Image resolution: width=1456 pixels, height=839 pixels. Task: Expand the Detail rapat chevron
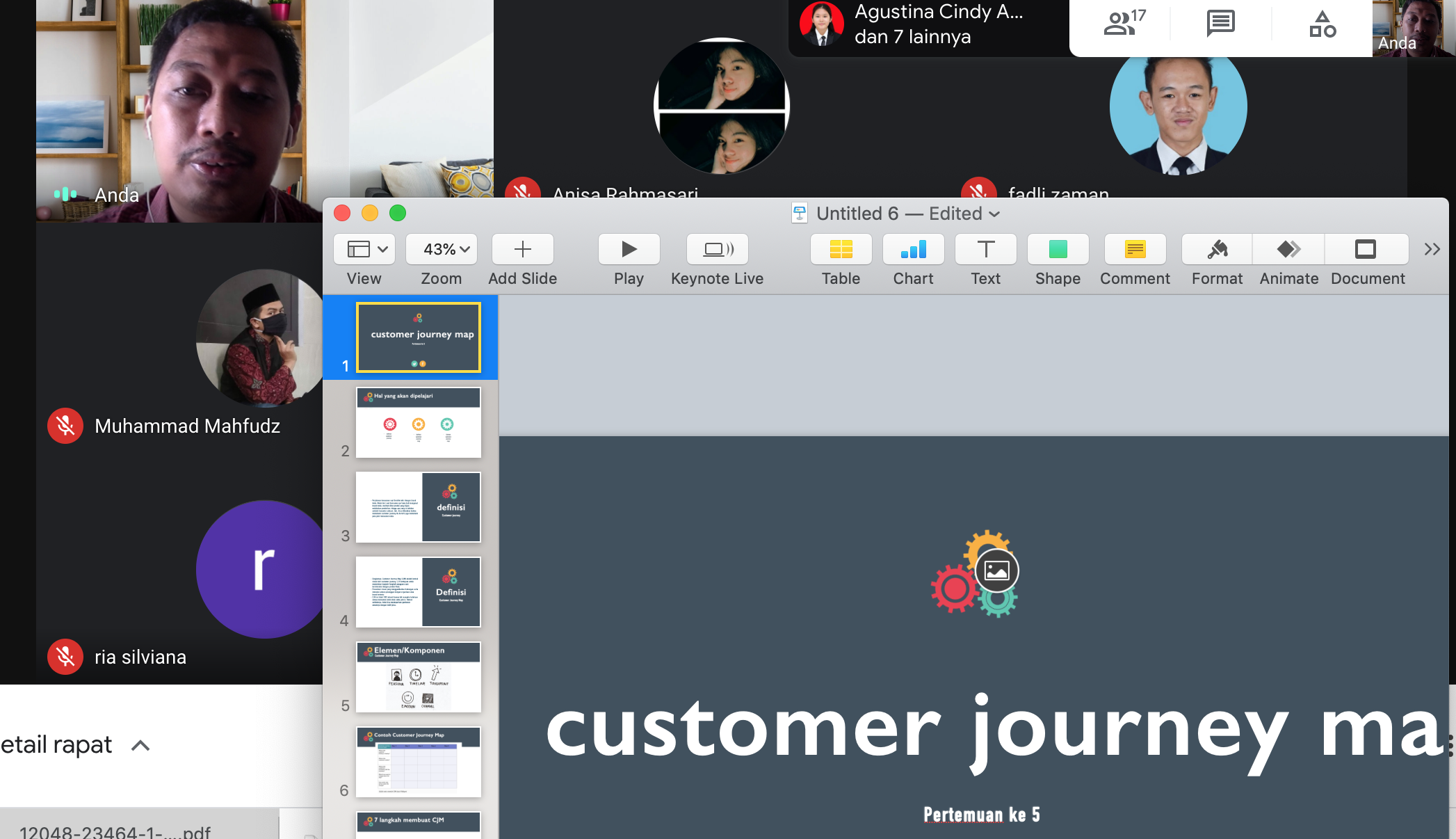click(x=140, y=746)
